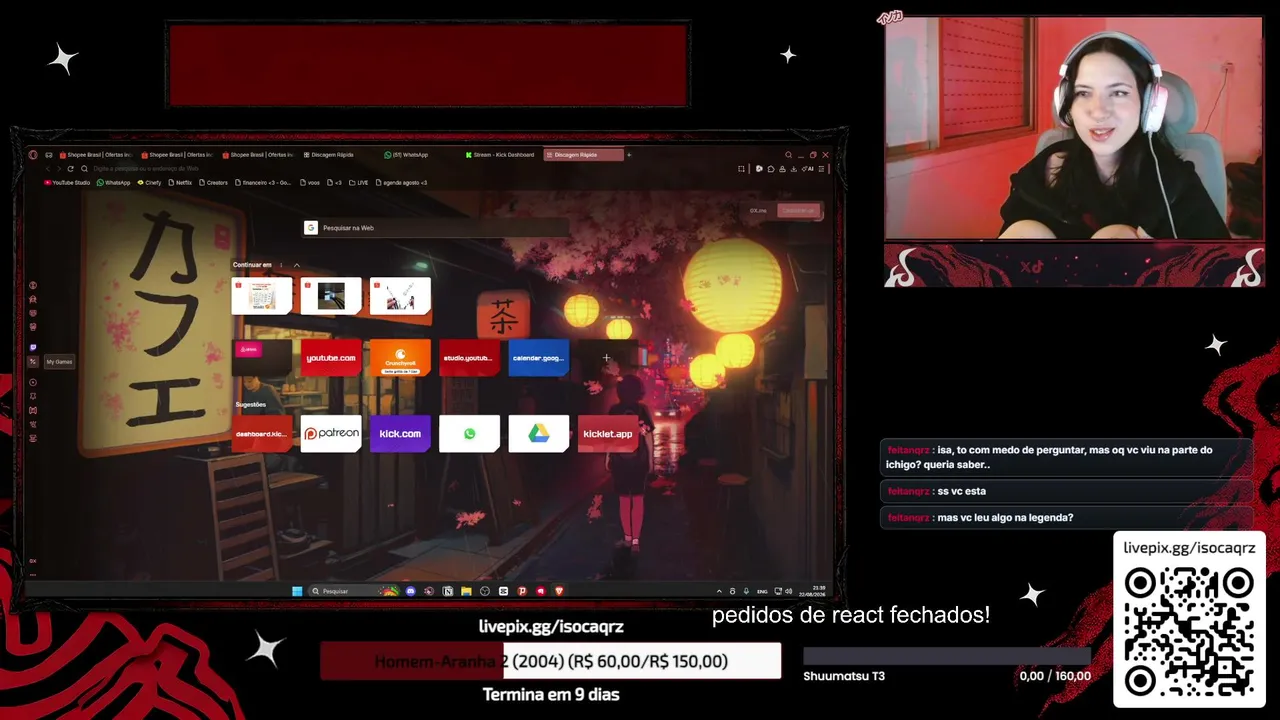Open the YouTube Studio bookmark
1280x720 pixels.
pyautogui.click(x=67, y=183)
